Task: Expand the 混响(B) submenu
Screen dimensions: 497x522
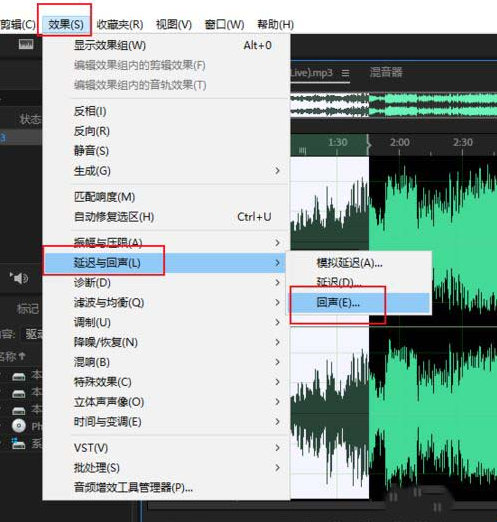Action: click(166, 362)
